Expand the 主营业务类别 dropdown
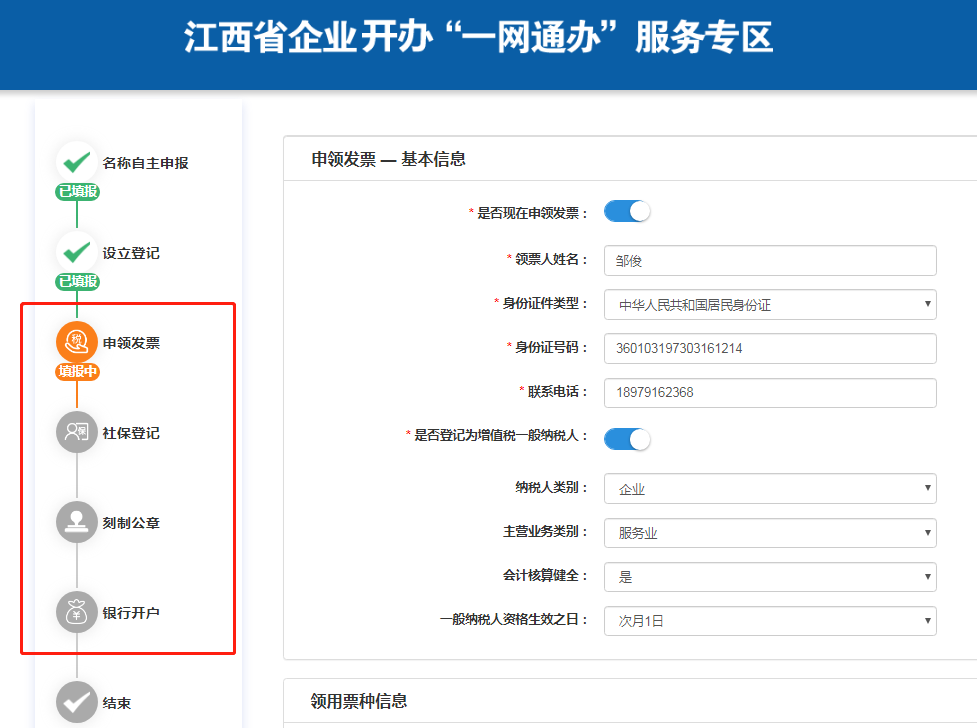This screenshot has height=728, width=977. point(770,533)
